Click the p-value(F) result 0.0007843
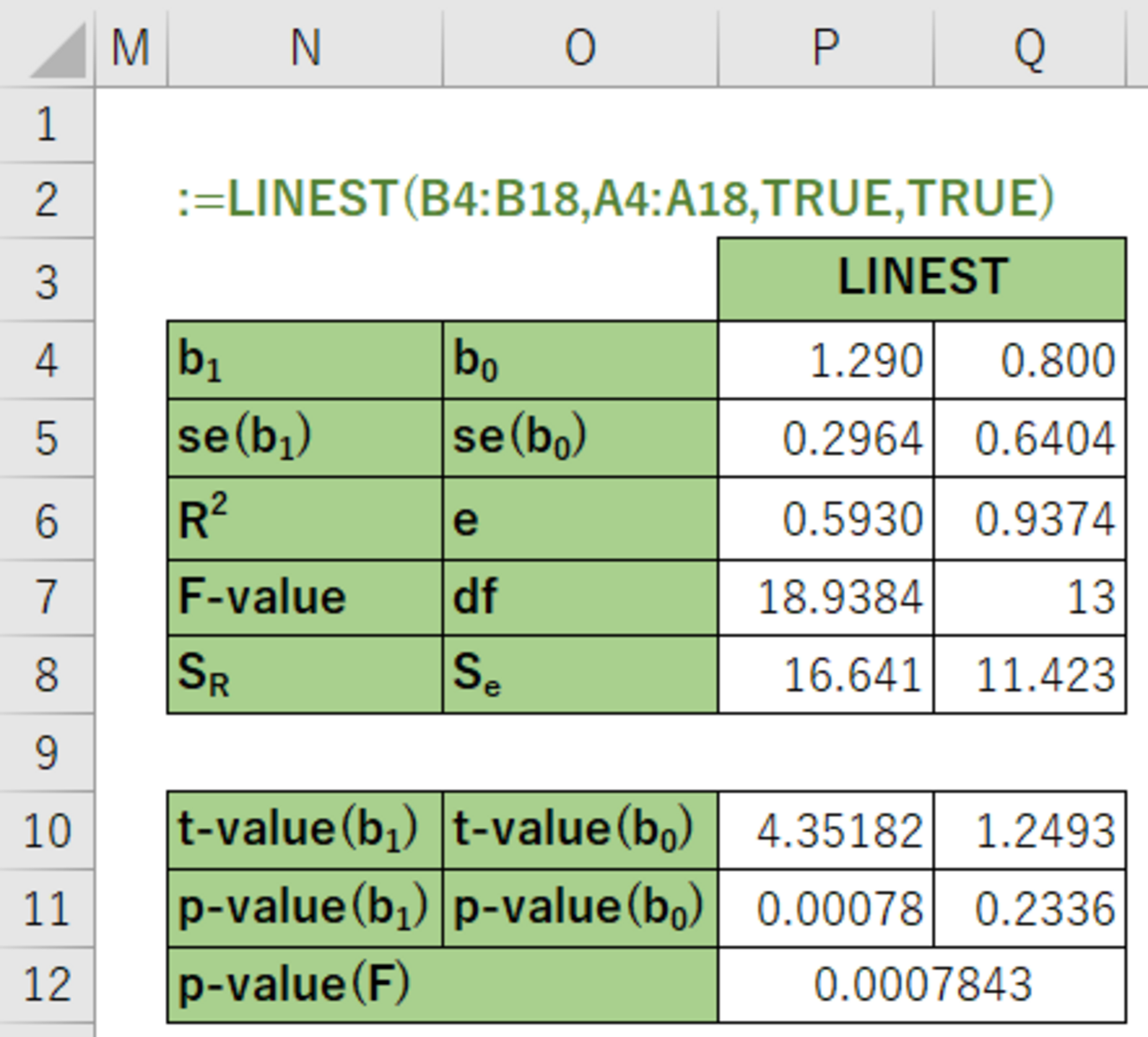 point(922,985)
